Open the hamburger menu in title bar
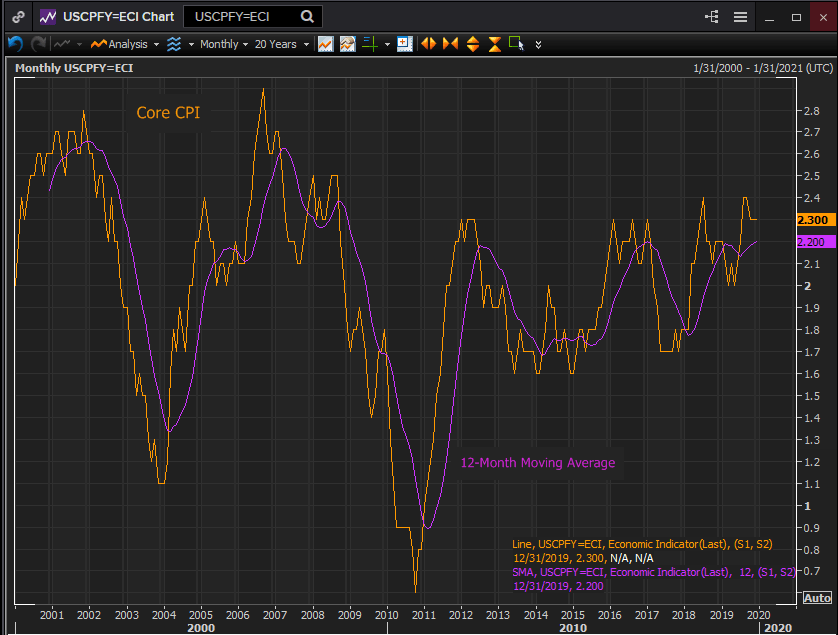The image size is (838, 635). (740, 17)
